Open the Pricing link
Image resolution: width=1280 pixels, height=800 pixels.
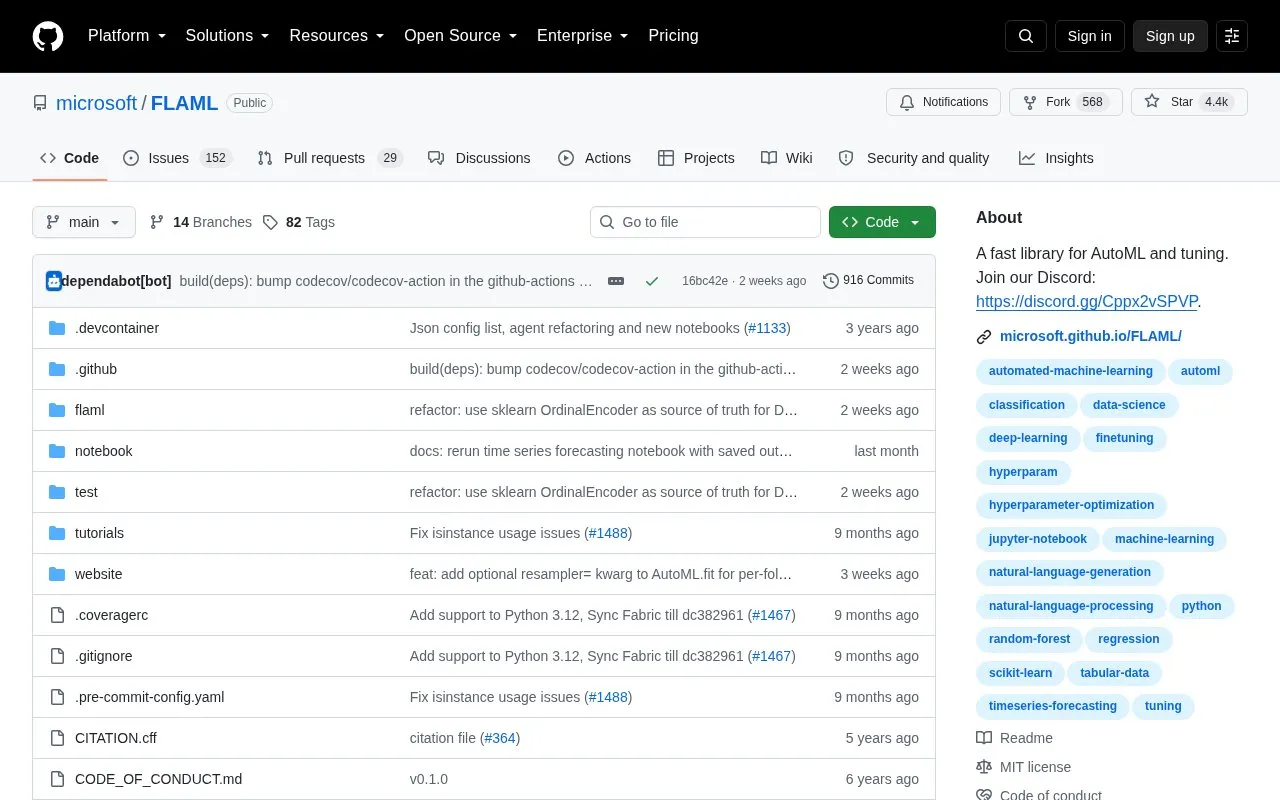(x=673, y=36)
